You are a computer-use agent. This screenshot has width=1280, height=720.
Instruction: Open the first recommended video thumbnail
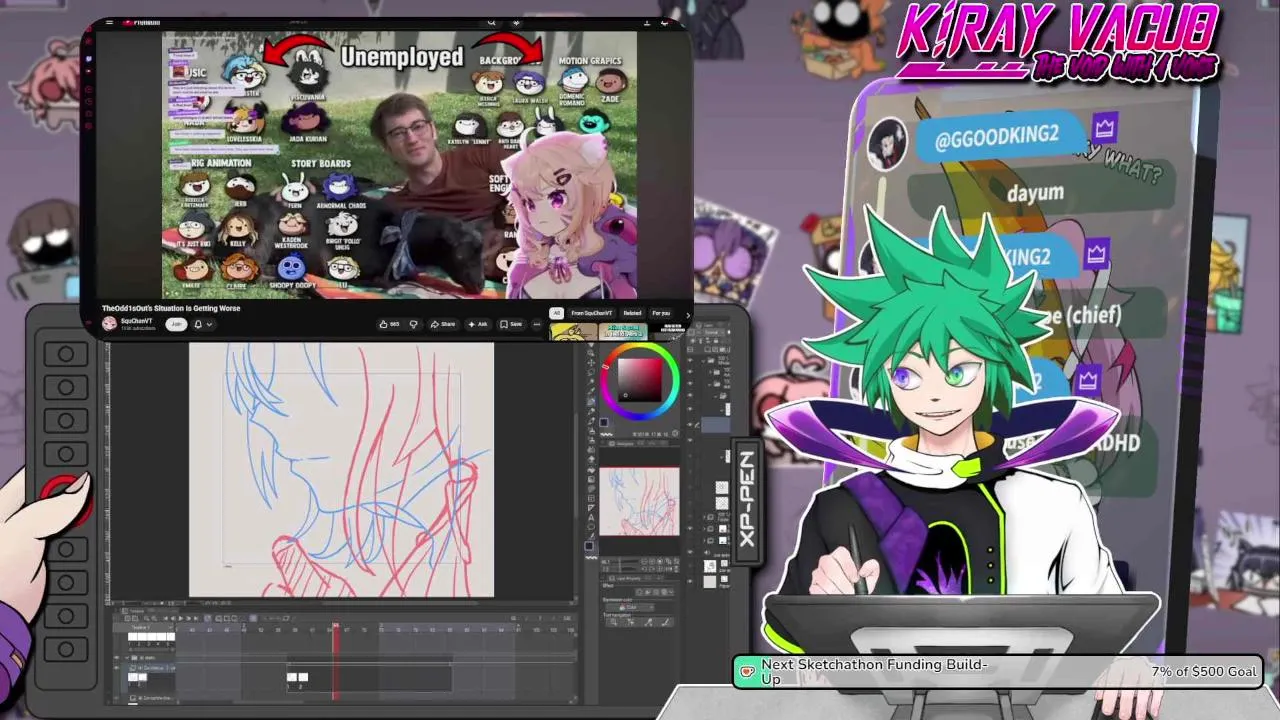[574, 333]
